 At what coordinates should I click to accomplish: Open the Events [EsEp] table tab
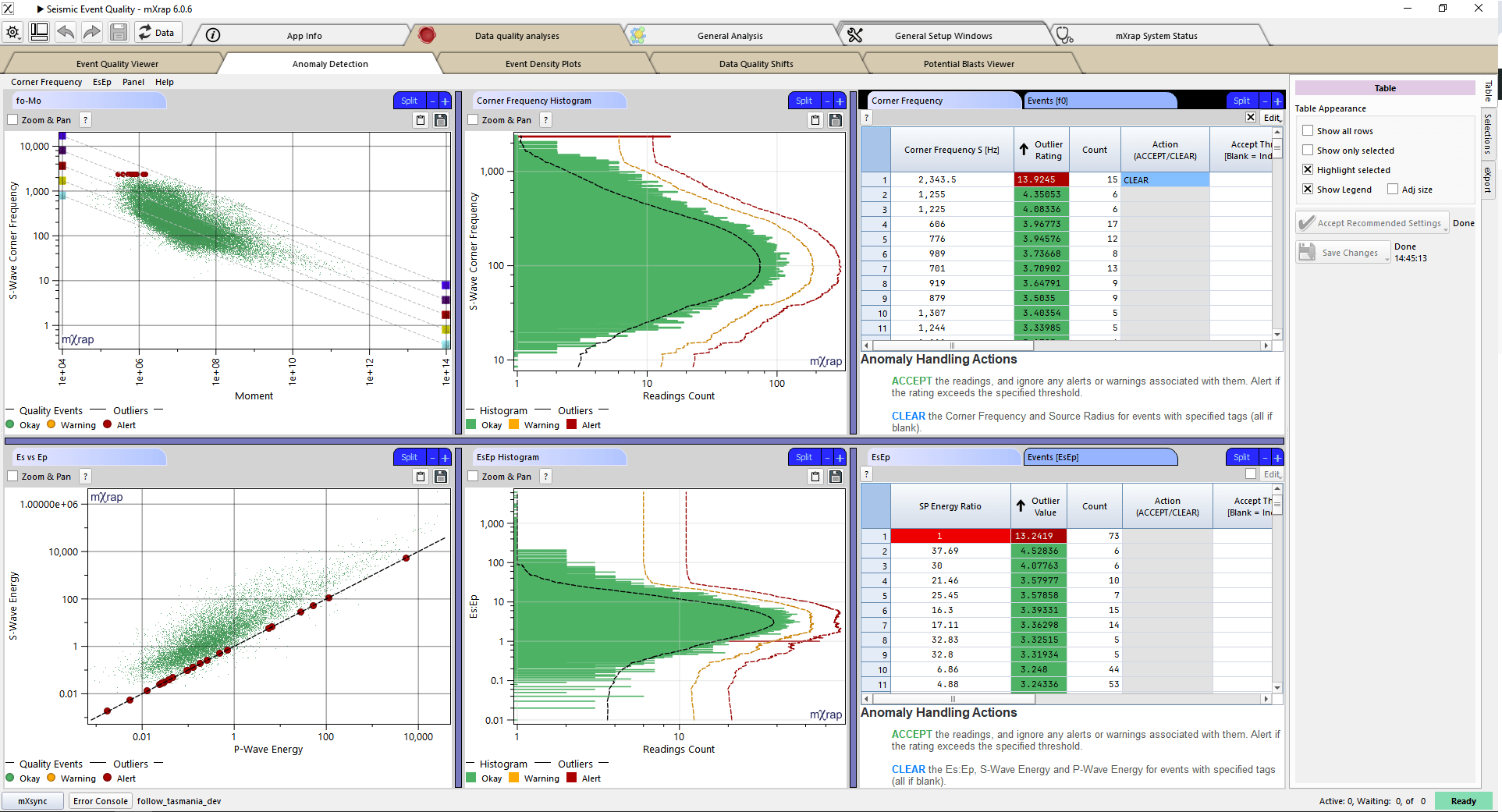pos(1099,457)
